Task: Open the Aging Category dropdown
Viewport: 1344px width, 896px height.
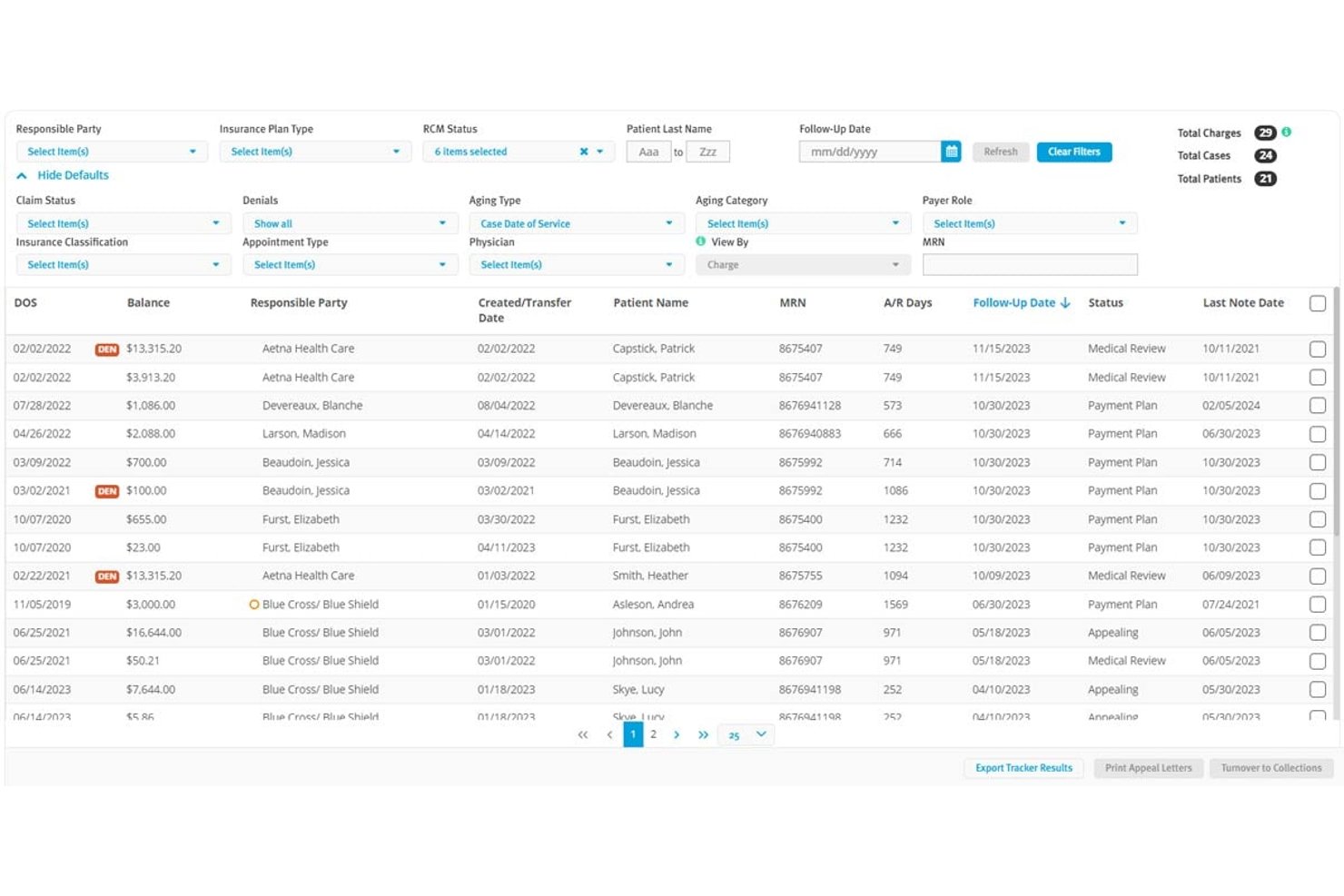Action: [x=803, y=223]
